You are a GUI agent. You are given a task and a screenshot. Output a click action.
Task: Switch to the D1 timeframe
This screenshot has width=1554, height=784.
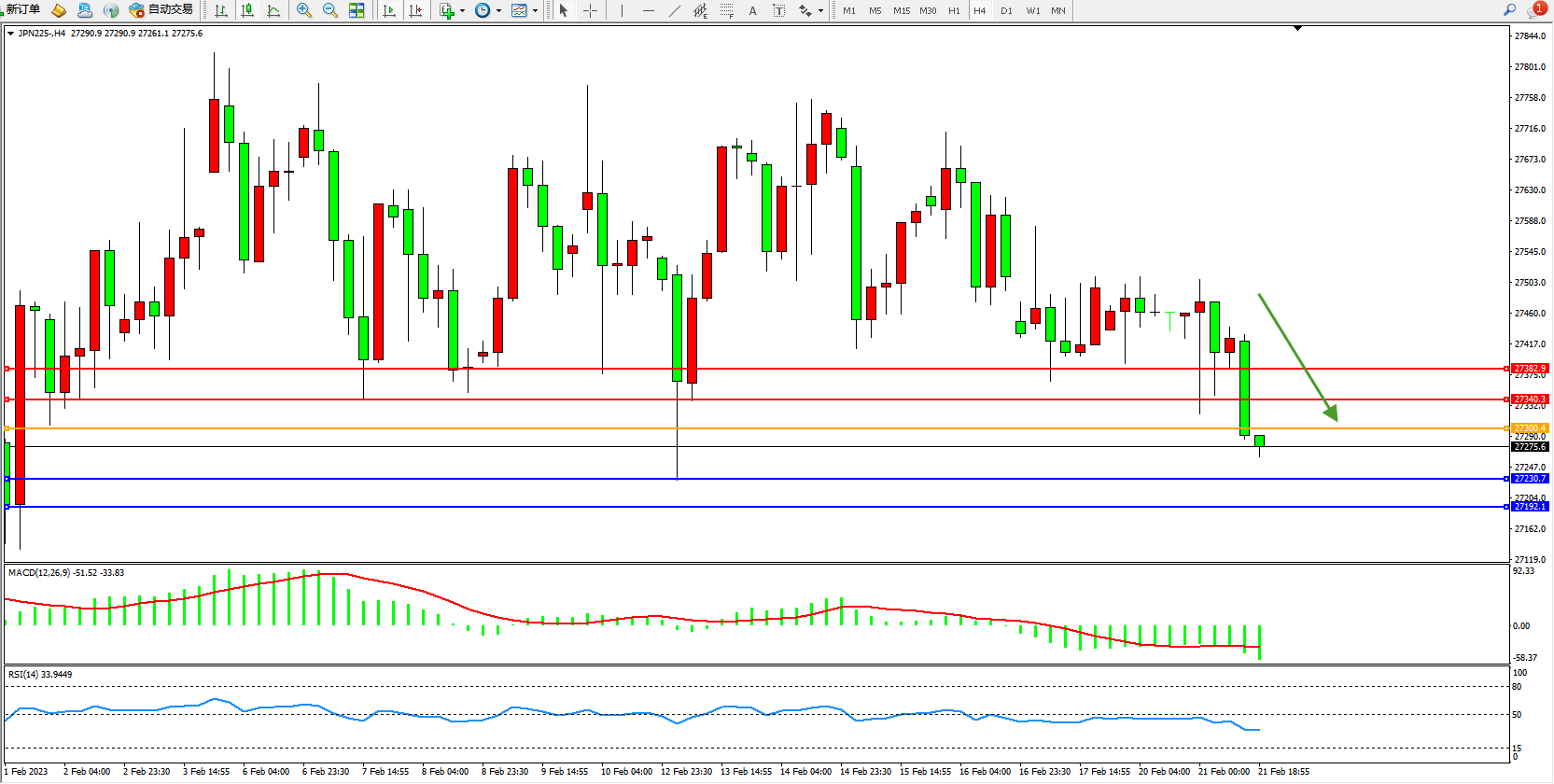point(1006,11)
